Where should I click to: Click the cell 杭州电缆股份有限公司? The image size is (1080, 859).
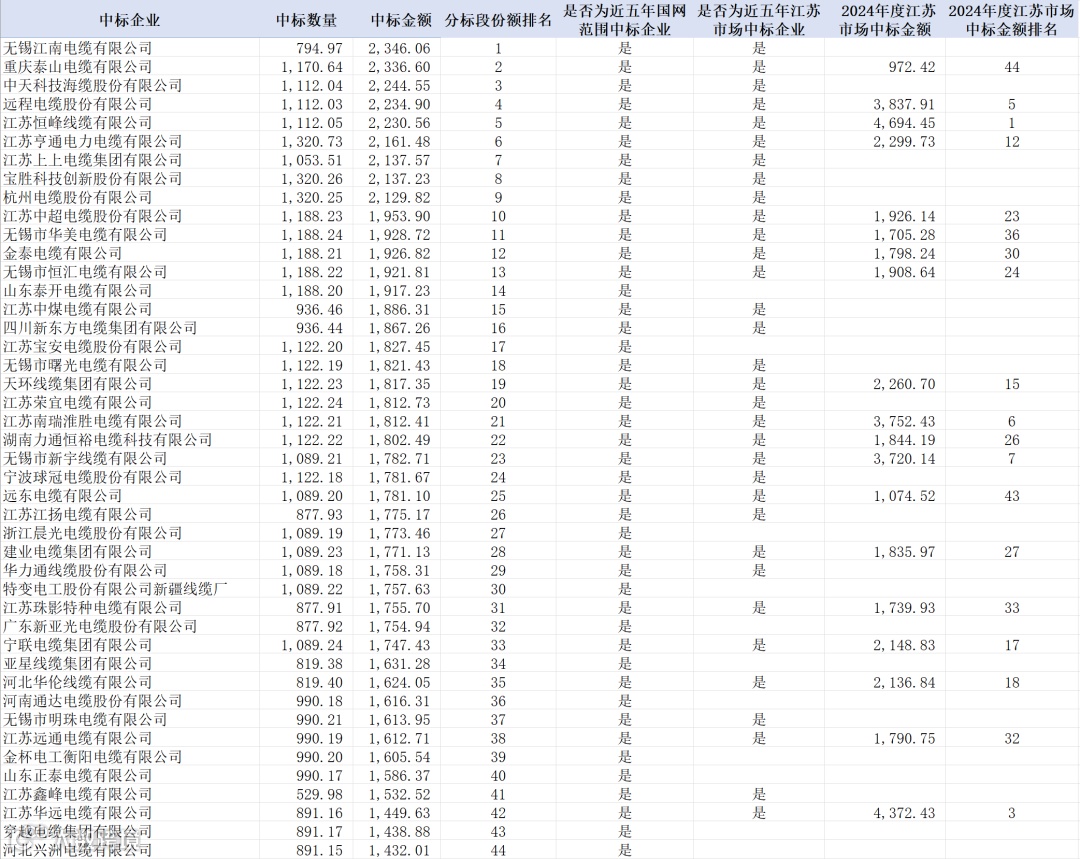[x=78, y=197]
